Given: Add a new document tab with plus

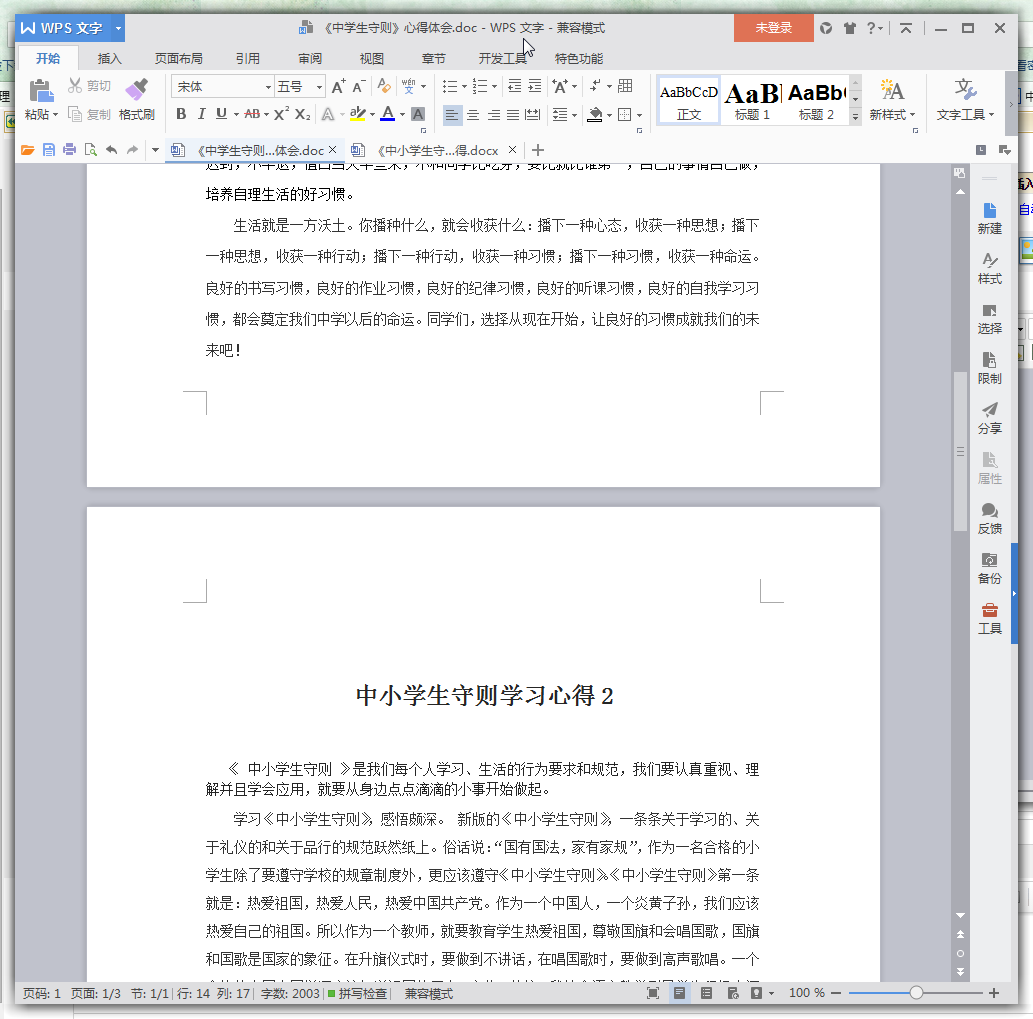Looking at the screenshot, I should pyautogui.click(x=538, y=150).
